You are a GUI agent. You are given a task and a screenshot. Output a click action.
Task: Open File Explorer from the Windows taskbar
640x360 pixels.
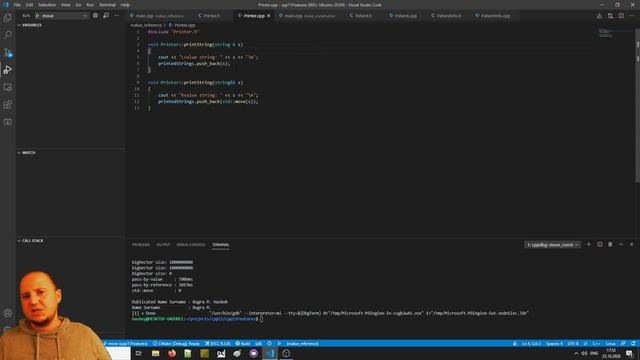[x=156, y=353]
